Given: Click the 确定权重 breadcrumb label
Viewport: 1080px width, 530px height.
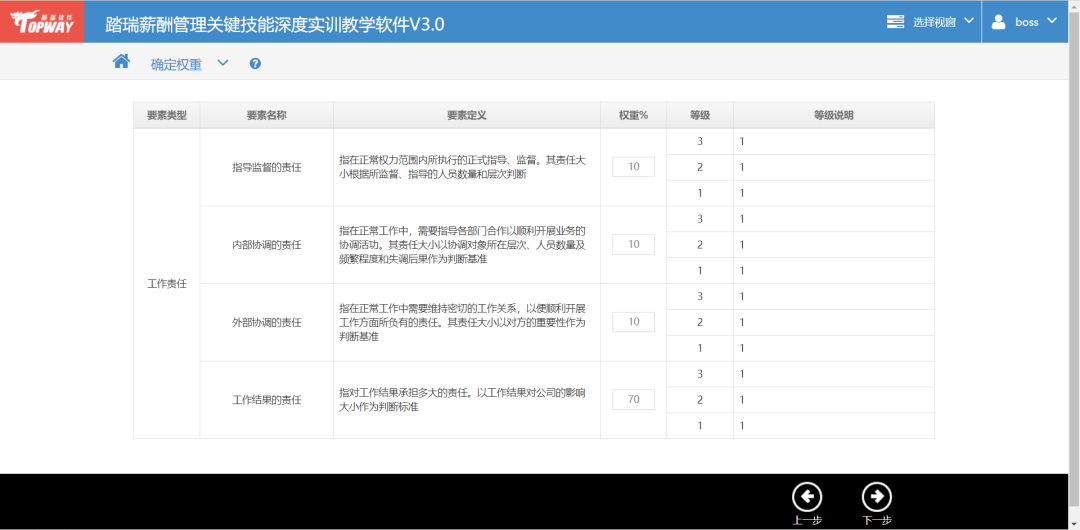Looking at the screenshot, I should pos(176,64).
